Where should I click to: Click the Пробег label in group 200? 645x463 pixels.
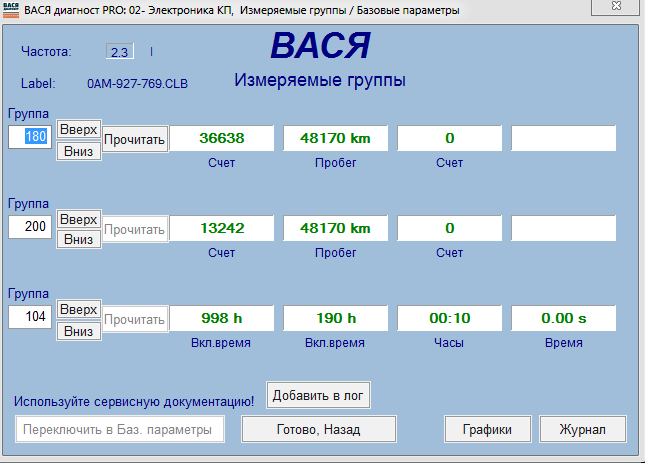[x=335, y=252]
